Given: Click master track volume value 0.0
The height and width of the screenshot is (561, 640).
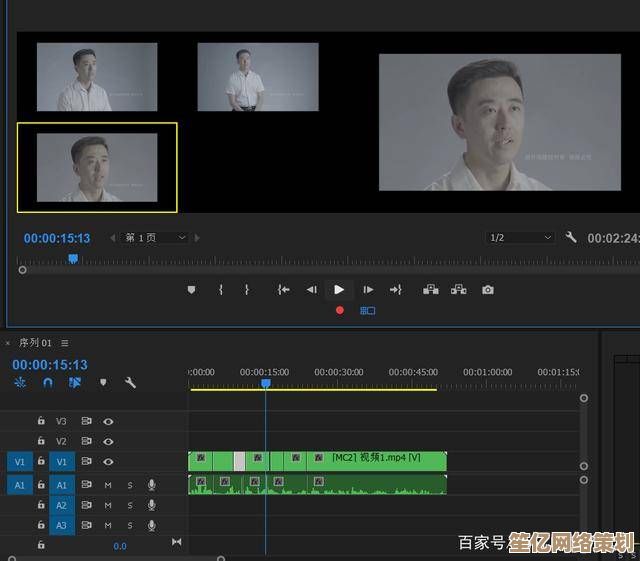Looking at the screenshot, I should coord(120,546).
